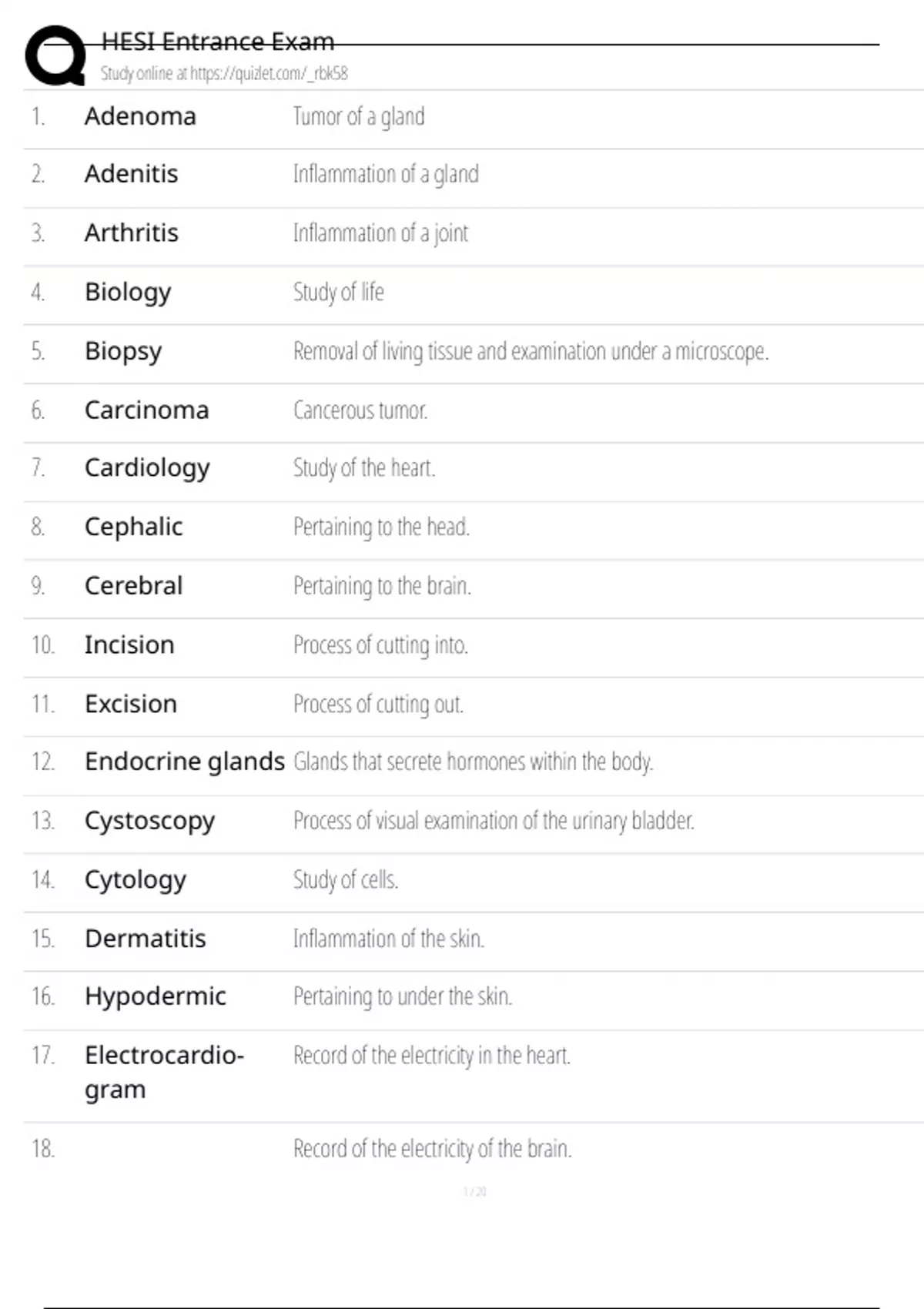Click the Cystoscopy term
Screen dimensions: 924x1309
[x=149, y=821]
